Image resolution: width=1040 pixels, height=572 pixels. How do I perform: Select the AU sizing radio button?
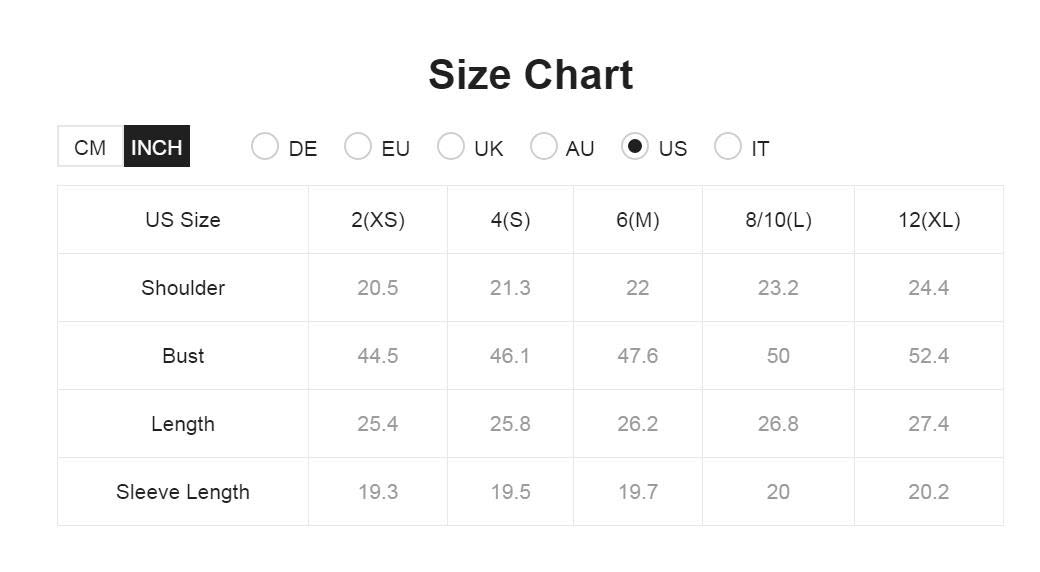[x=543, y=147]
